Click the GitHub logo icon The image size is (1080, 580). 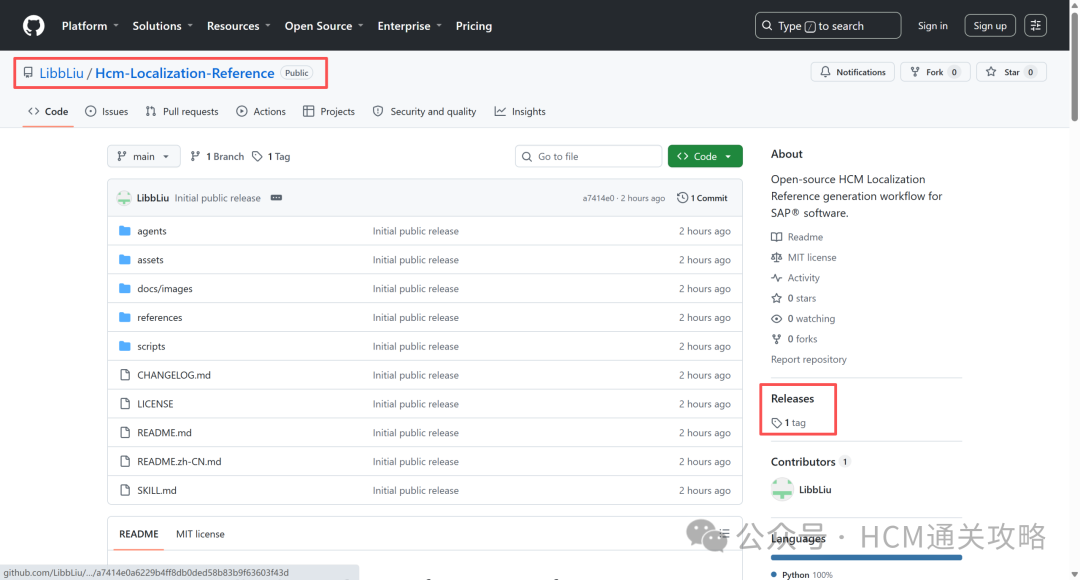33,25
